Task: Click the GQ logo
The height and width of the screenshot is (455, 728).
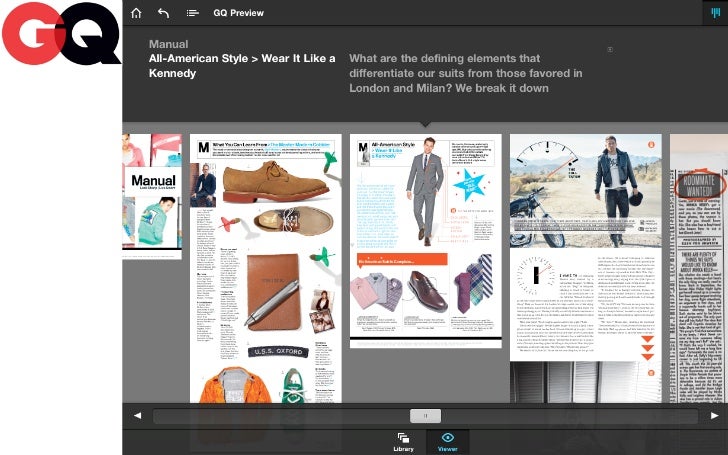Action: pyautogui.click(x=61, y=33)
